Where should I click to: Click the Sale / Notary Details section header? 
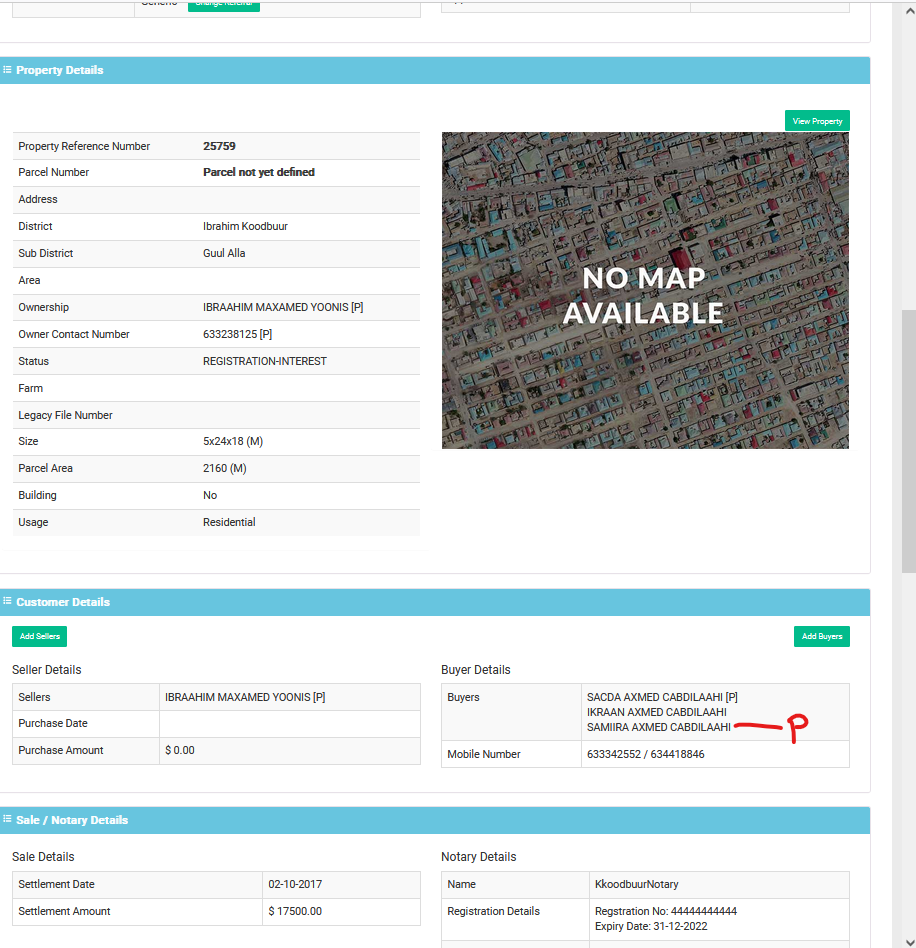click(x=435, y=820)
